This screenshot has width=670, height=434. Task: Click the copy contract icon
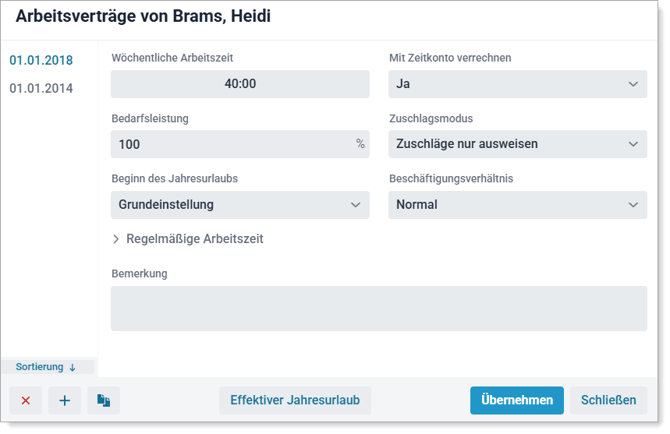point(103,401)
